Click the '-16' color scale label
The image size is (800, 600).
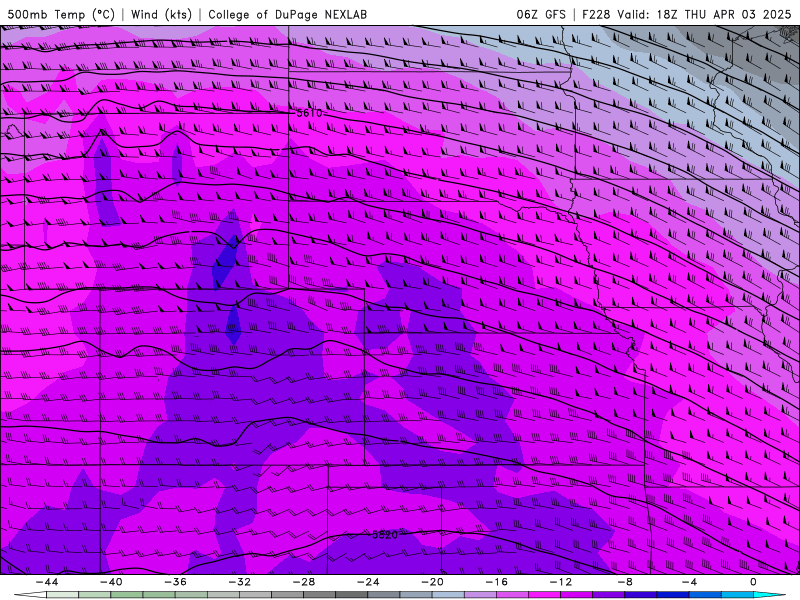click(x=497, y=582)
